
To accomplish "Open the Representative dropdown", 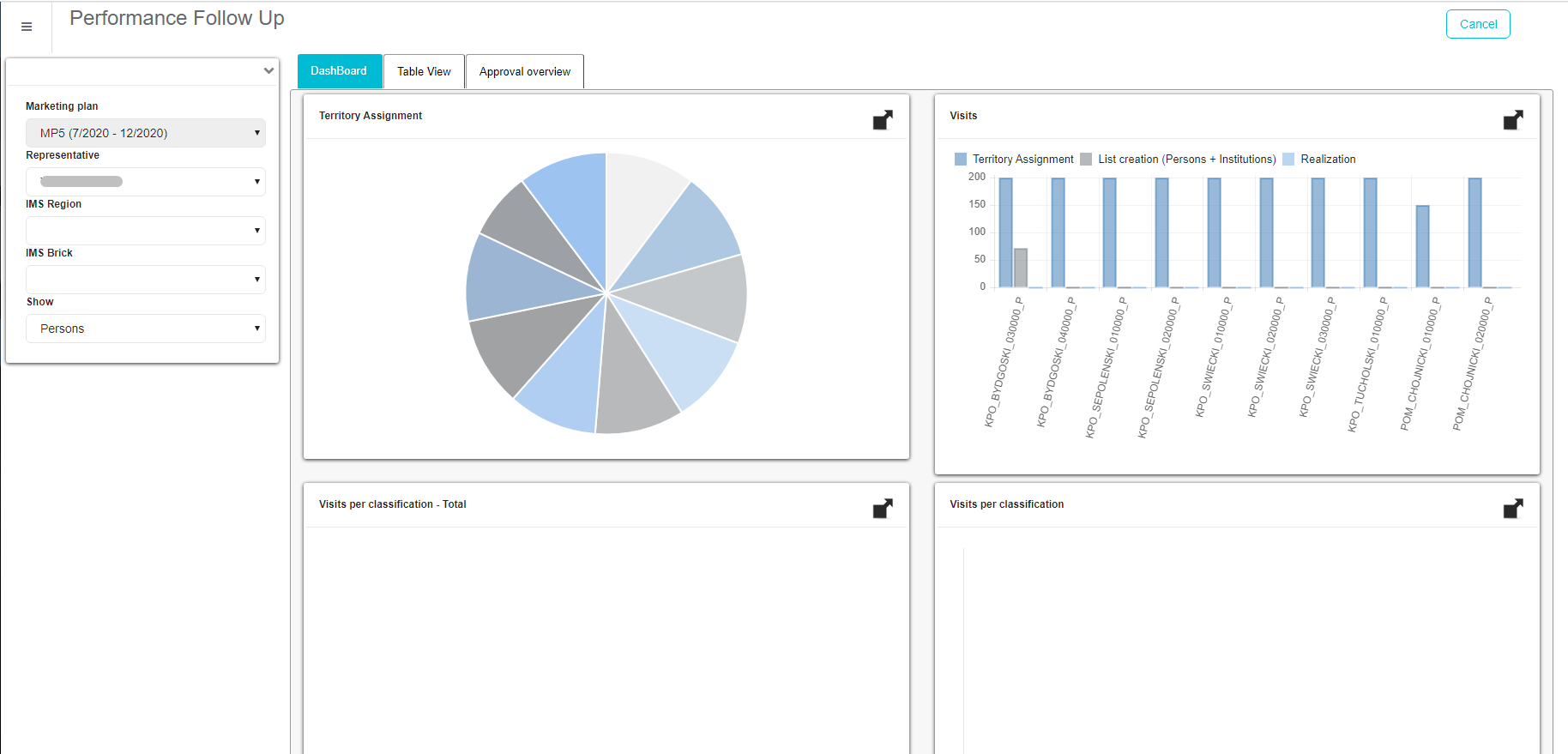I will click(x=146, y=182).
